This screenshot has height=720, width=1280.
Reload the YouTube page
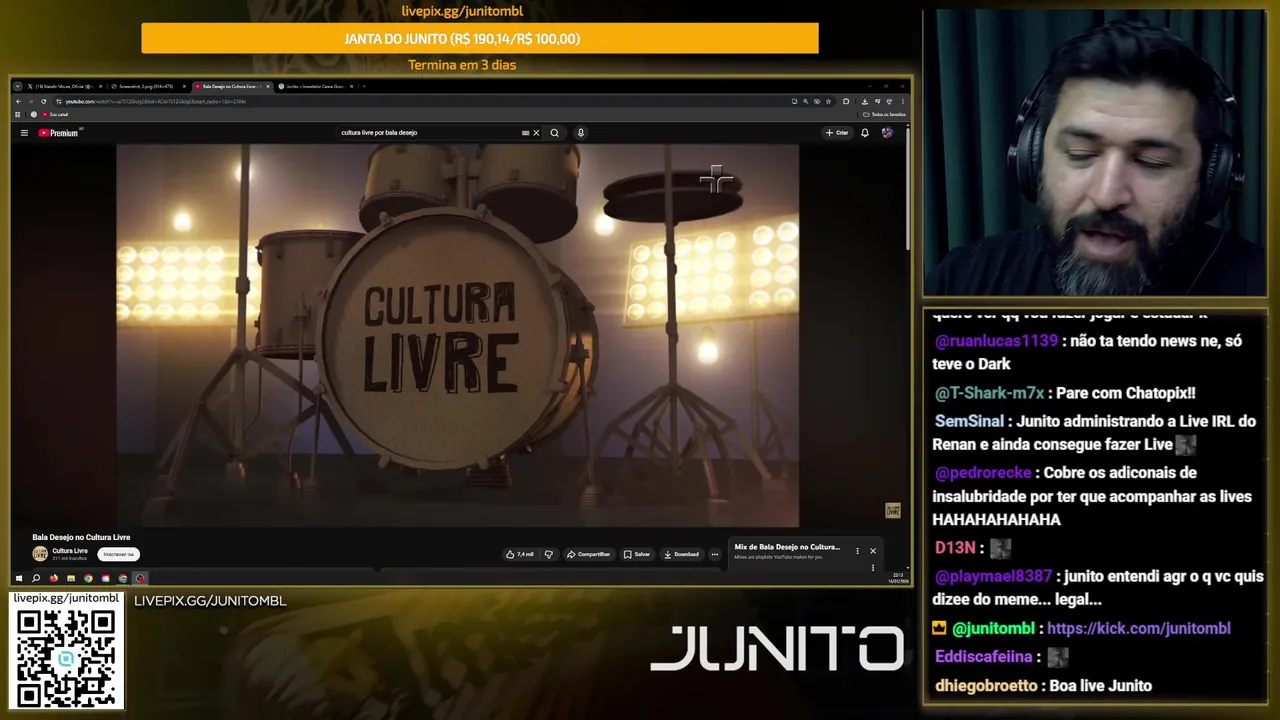43,101
